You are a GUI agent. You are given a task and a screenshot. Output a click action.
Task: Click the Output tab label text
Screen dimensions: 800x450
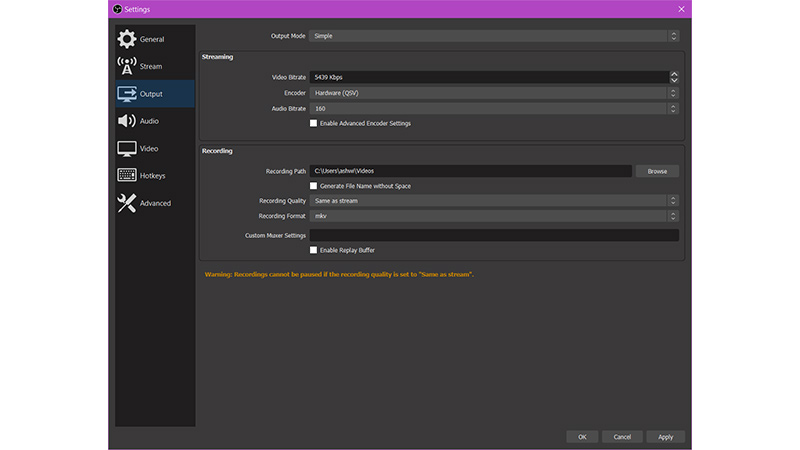click(151, 94)
